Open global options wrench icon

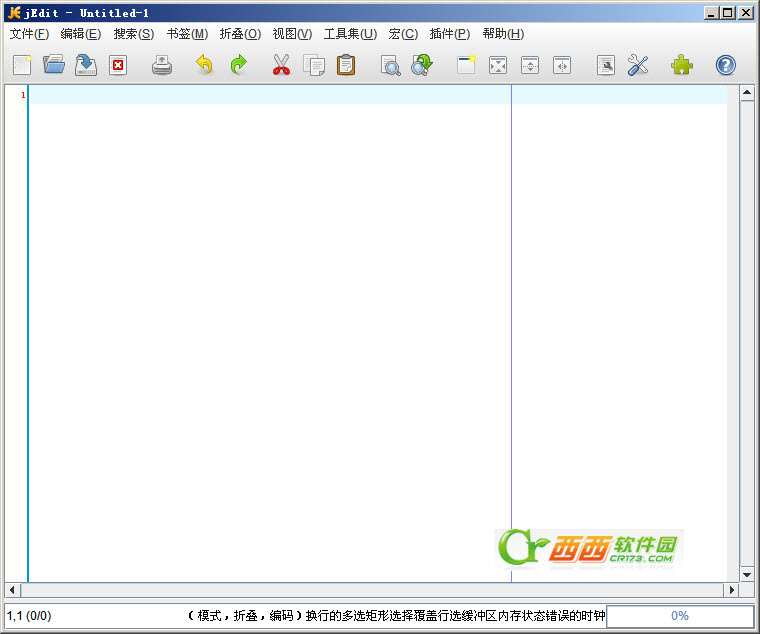638,65
